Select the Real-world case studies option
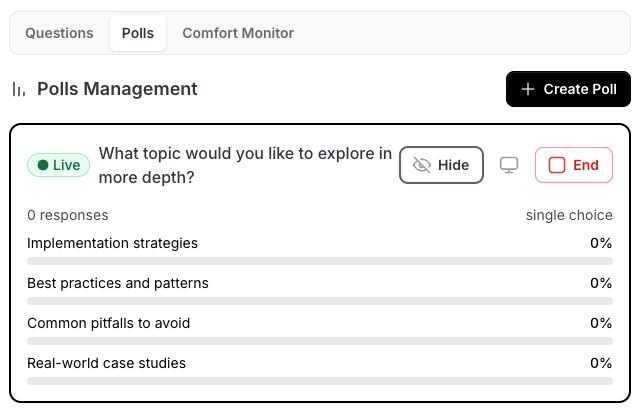This screenshot has width=644, height=416. point(106,363)
